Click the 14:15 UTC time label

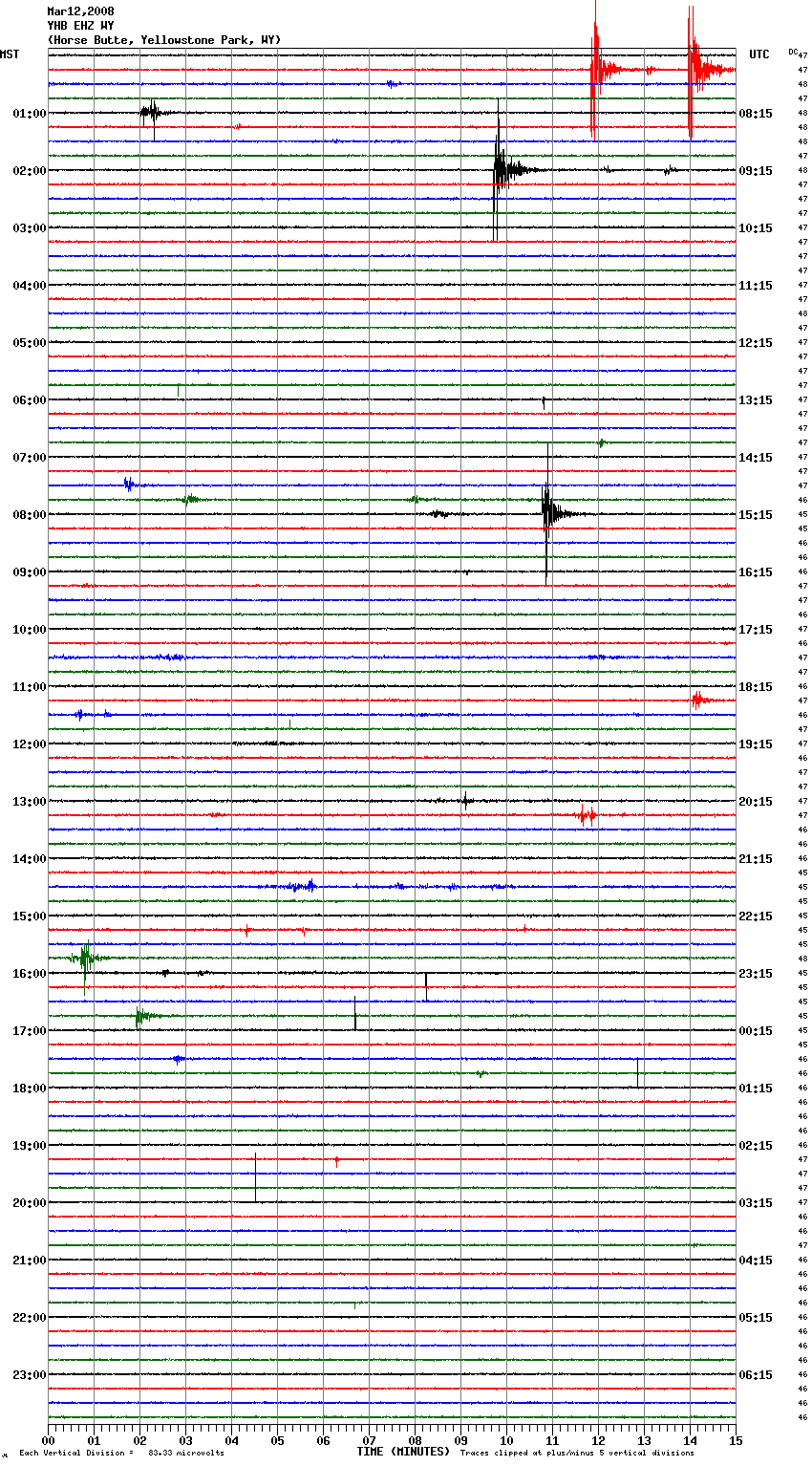(756, 458)
